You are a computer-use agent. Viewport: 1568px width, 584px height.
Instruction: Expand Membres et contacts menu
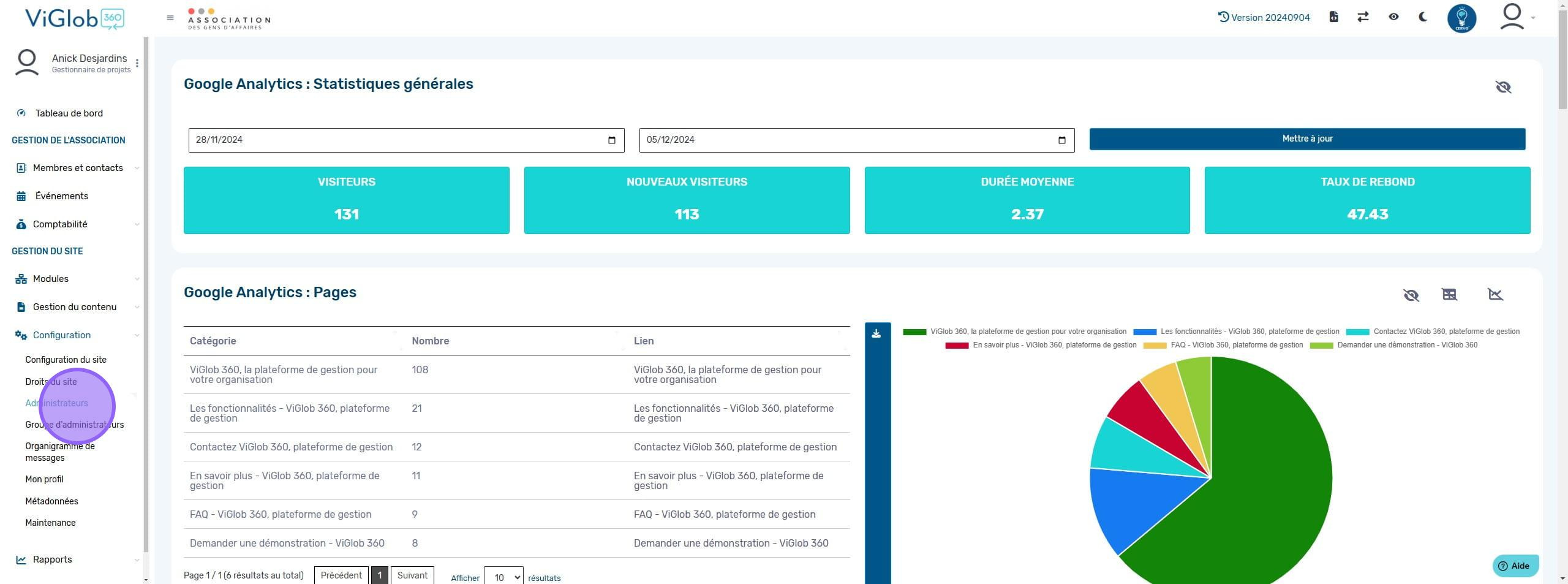pyautogui.click(x=77, y=168)
